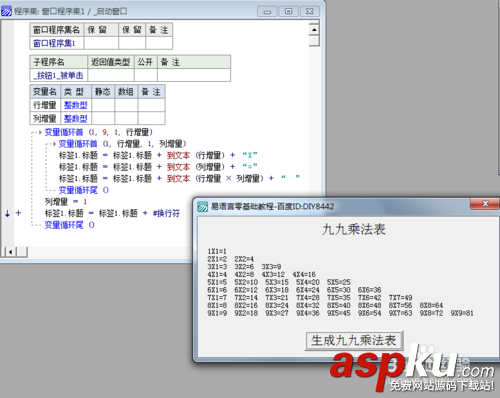
Task: Select the 窗口程序集1 name cell
Action: [x=56, y=43]
